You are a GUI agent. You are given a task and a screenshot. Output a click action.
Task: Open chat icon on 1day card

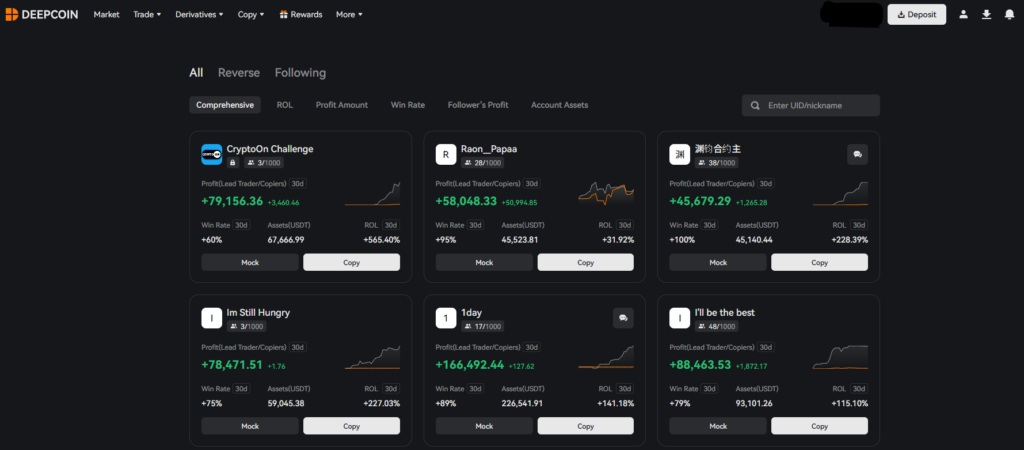pos(623,318)
